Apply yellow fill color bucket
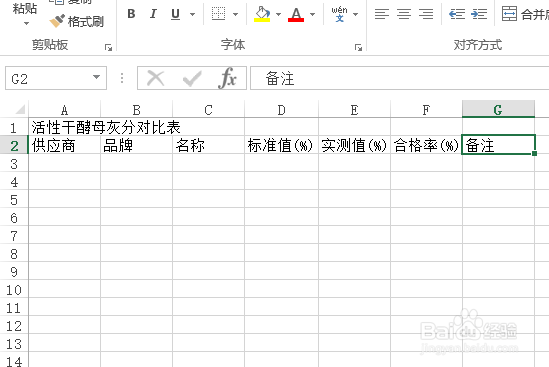The height and width of the screenshot is (367, 549). pyautogui.click(x=262, y=14)
